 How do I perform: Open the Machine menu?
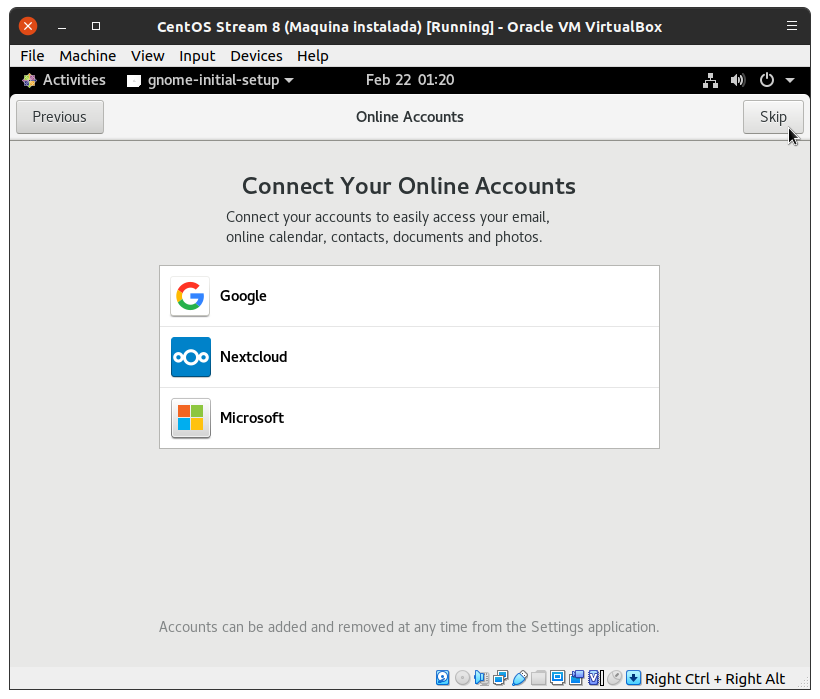pos(87,56)
